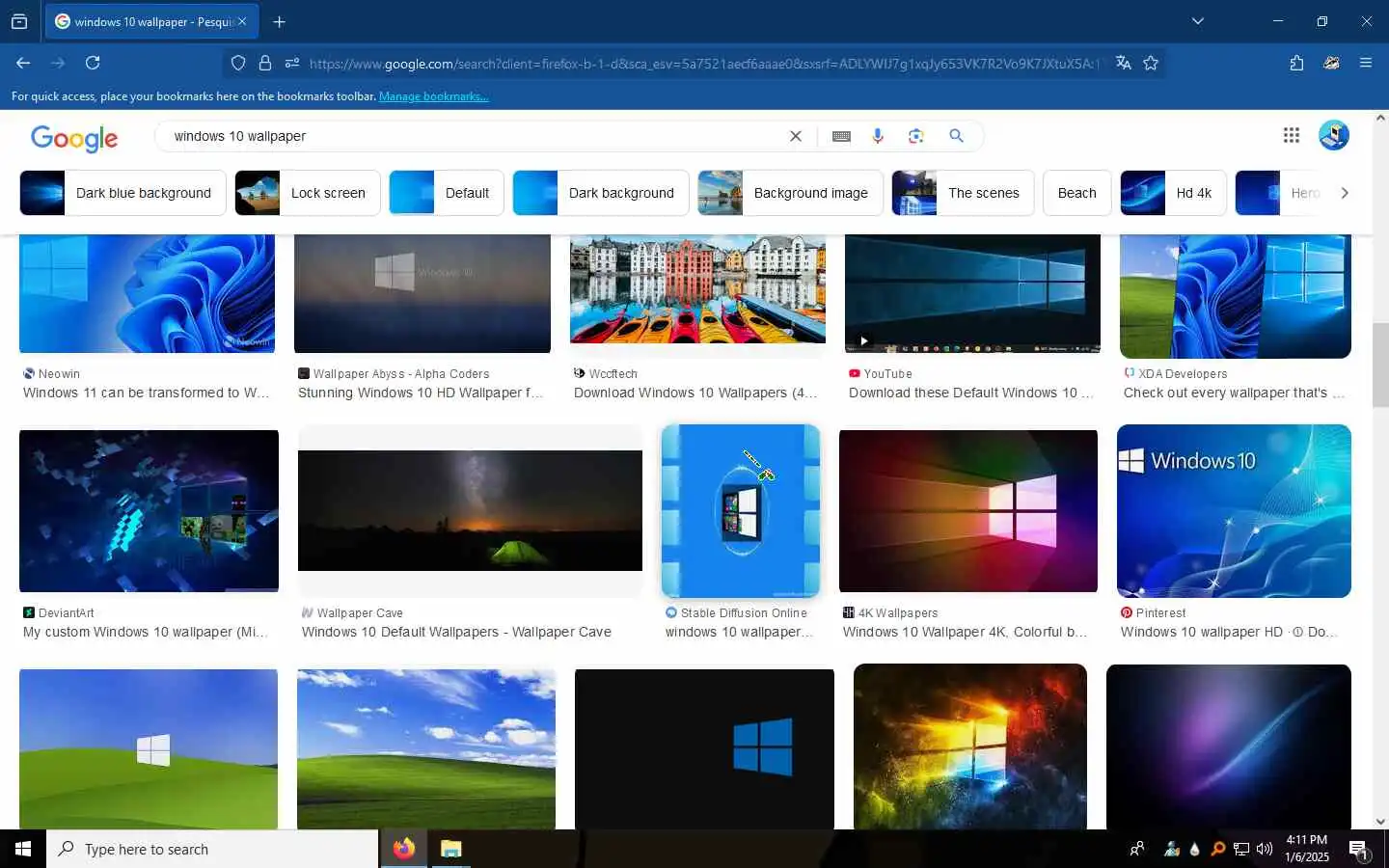The height and width of the screenshot is (868, 1389).
Task: Open File Explorer from the taskbar
Action: point(450,849)
